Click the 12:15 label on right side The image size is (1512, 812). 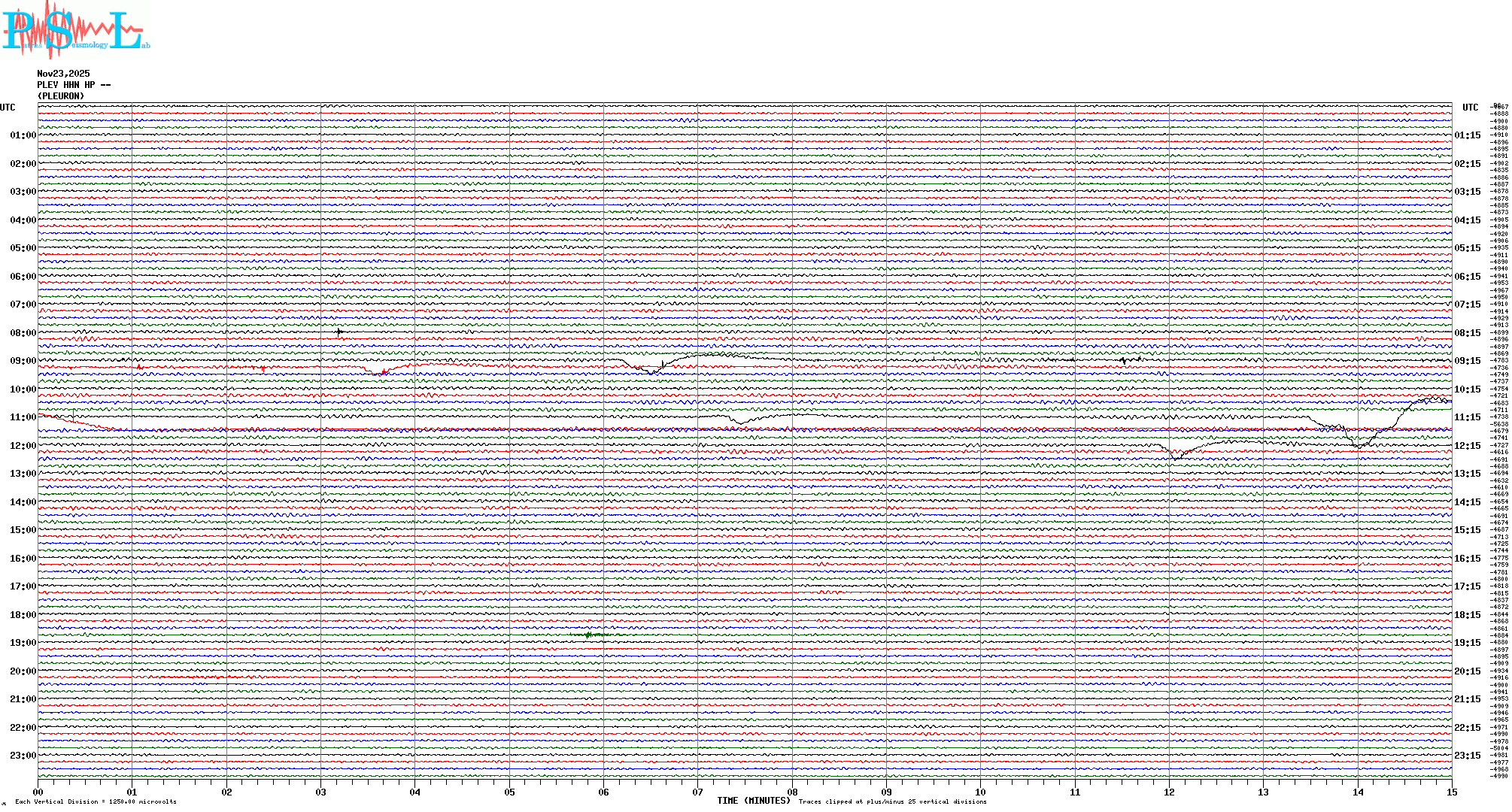tap(1467, 446)
